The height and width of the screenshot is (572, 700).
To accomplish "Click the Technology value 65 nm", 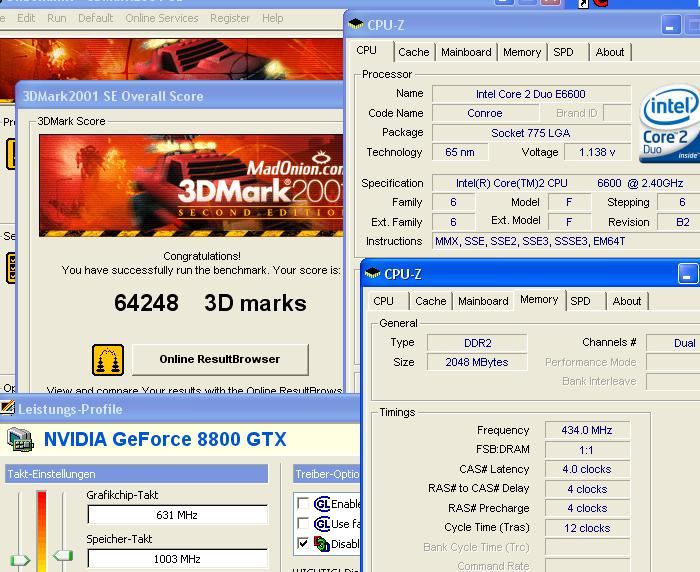I will (x=460, y=152).
